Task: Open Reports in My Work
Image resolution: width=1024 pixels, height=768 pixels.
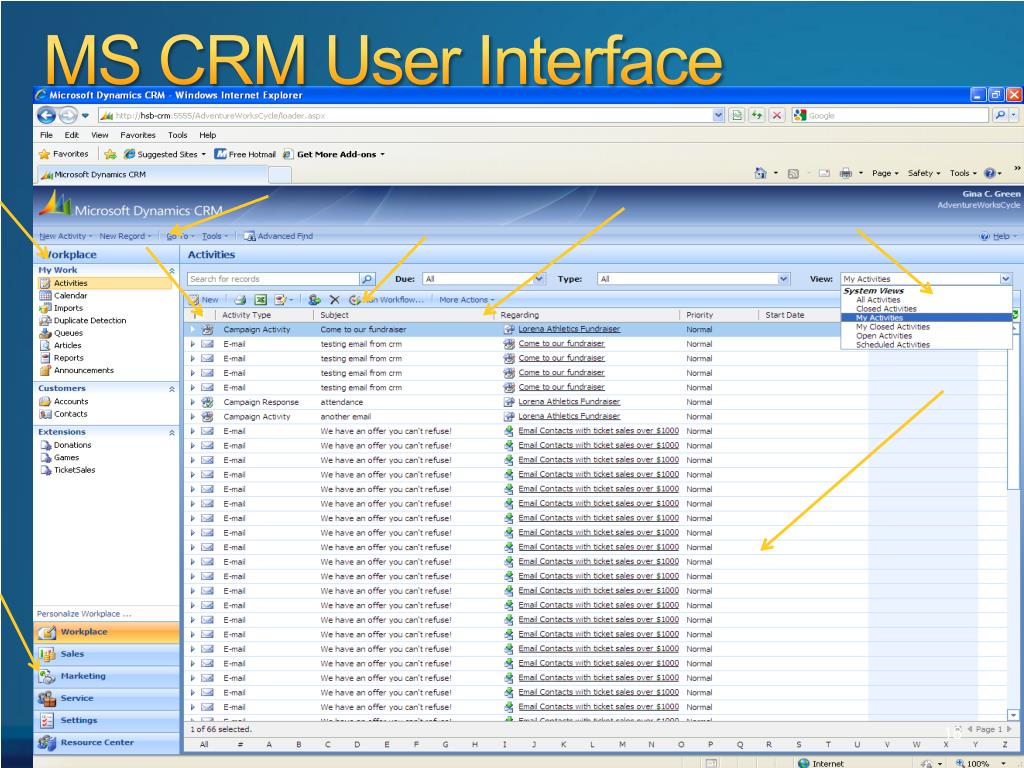Action: click(69, 358)
